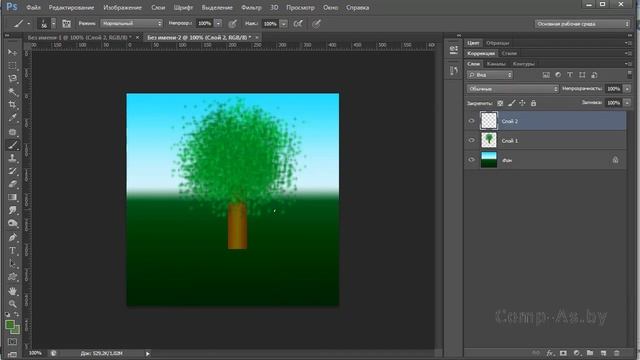Toggle visibility of Слой 1 layer
The height and width of the screenshot is (360, 640).
coord(471,140)
